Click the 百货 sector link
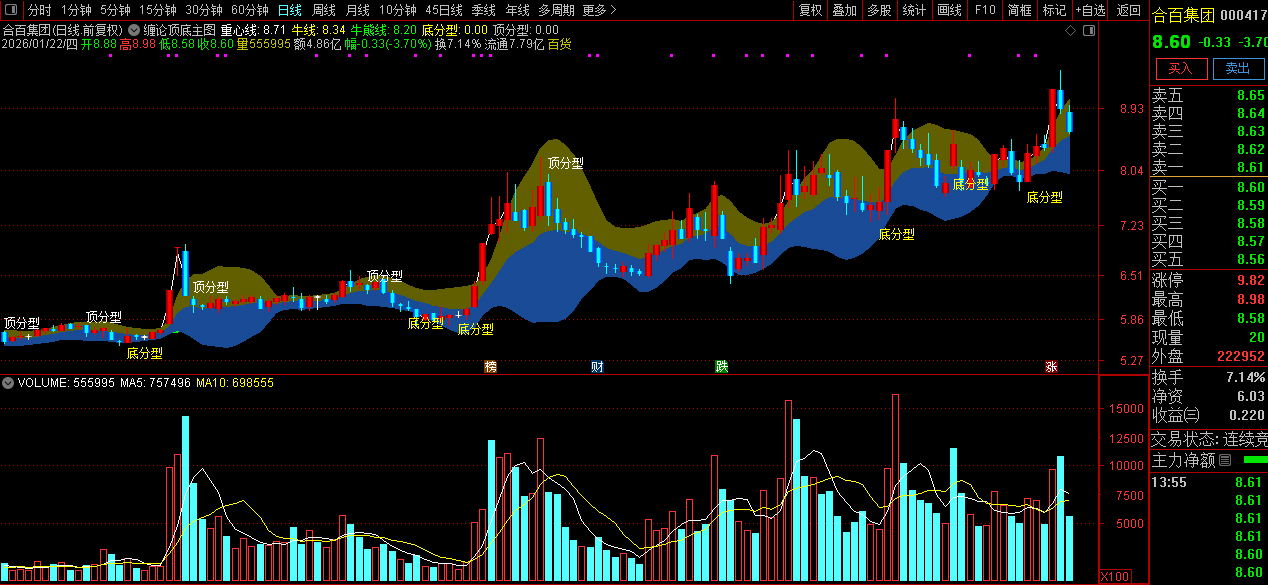This screenshot has height=585, width=1268. pyautogui.click(x=559, y=44)
